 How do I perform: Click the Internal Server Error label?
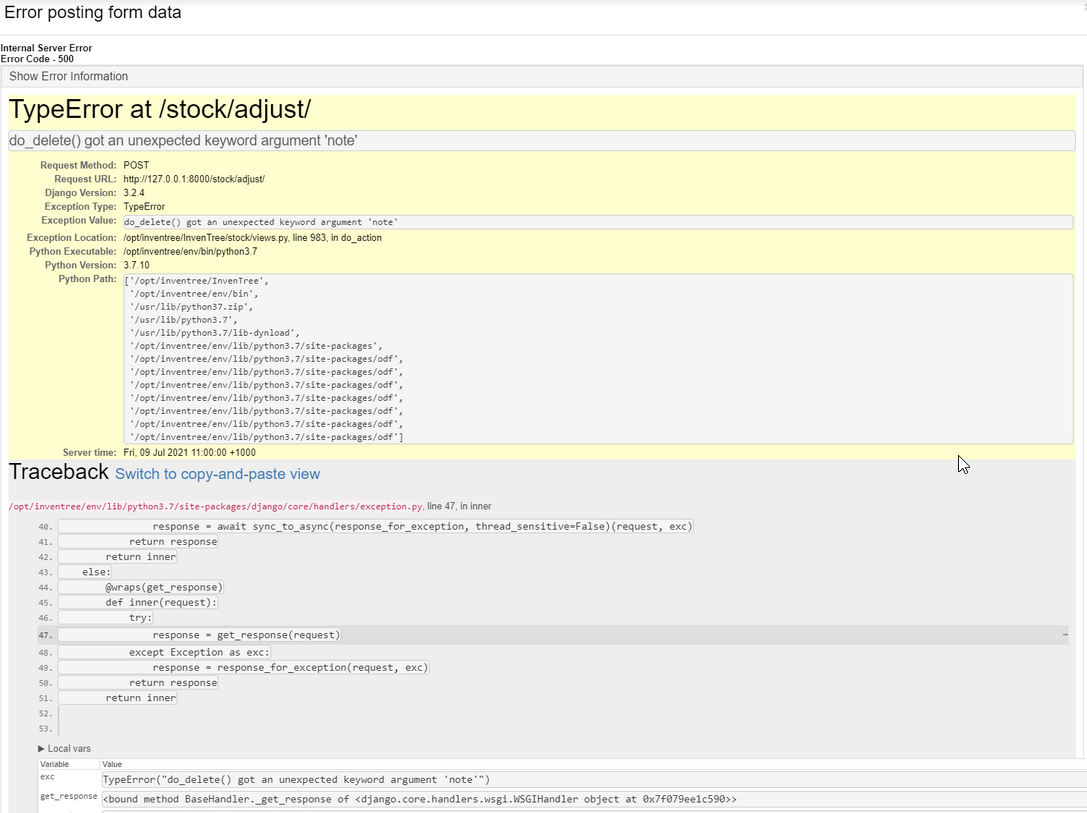(x=46, y=47)
